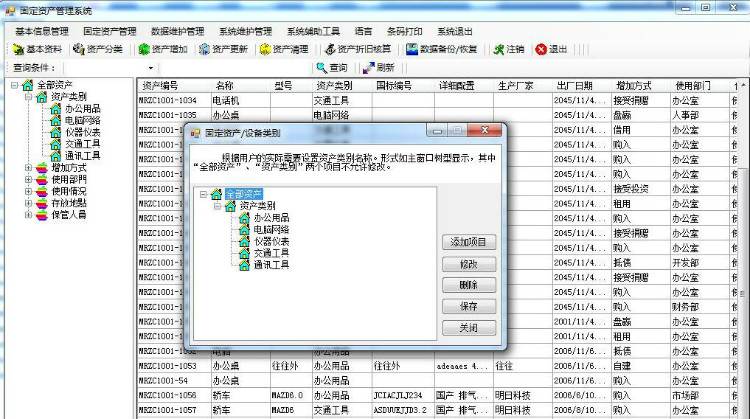
Task: Open the 系统维护管理 menu
Action: (x=245, y=32)
